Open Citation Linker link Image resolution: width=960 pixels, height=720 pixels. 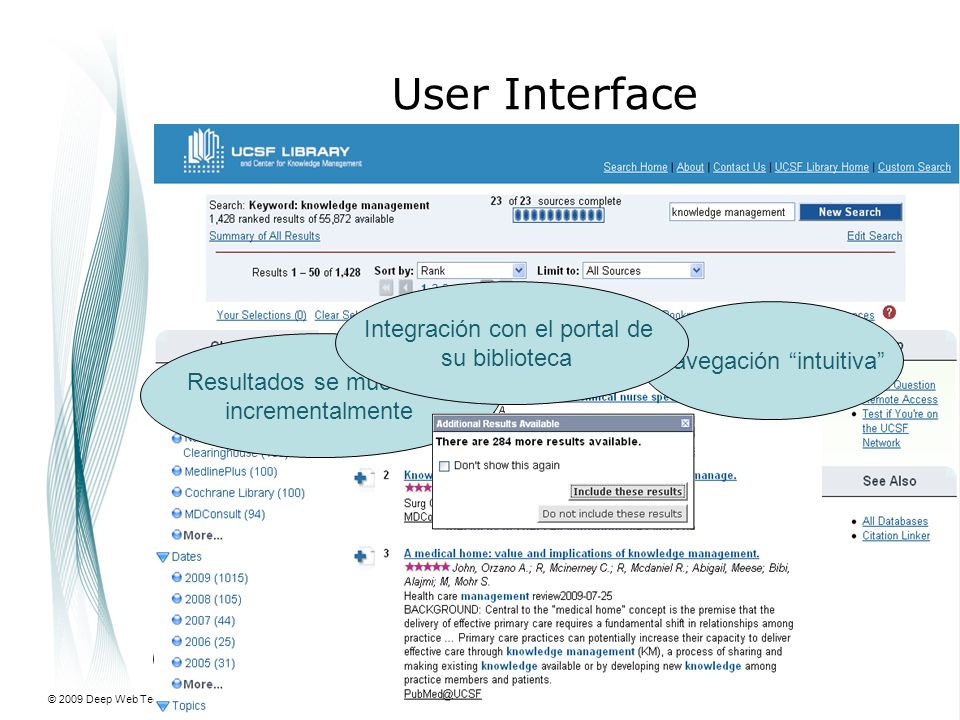(896, 536)
